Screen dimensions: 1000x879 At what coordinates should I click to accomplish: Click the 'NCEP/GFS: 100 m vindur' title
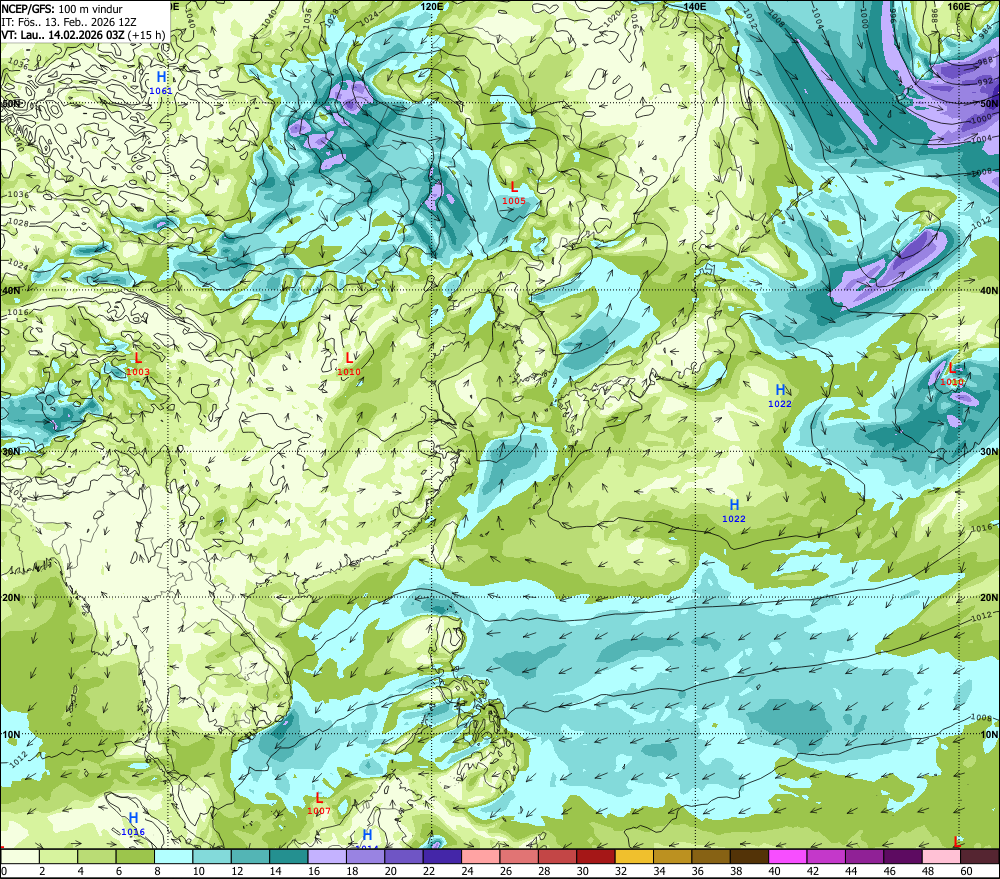pos(61,9)
